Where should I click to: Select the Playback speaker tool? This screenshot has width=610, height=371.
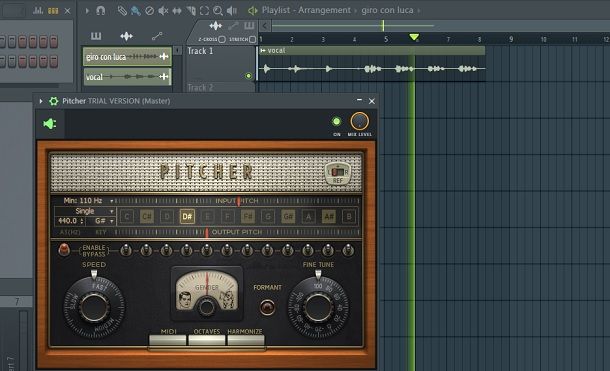232,11
